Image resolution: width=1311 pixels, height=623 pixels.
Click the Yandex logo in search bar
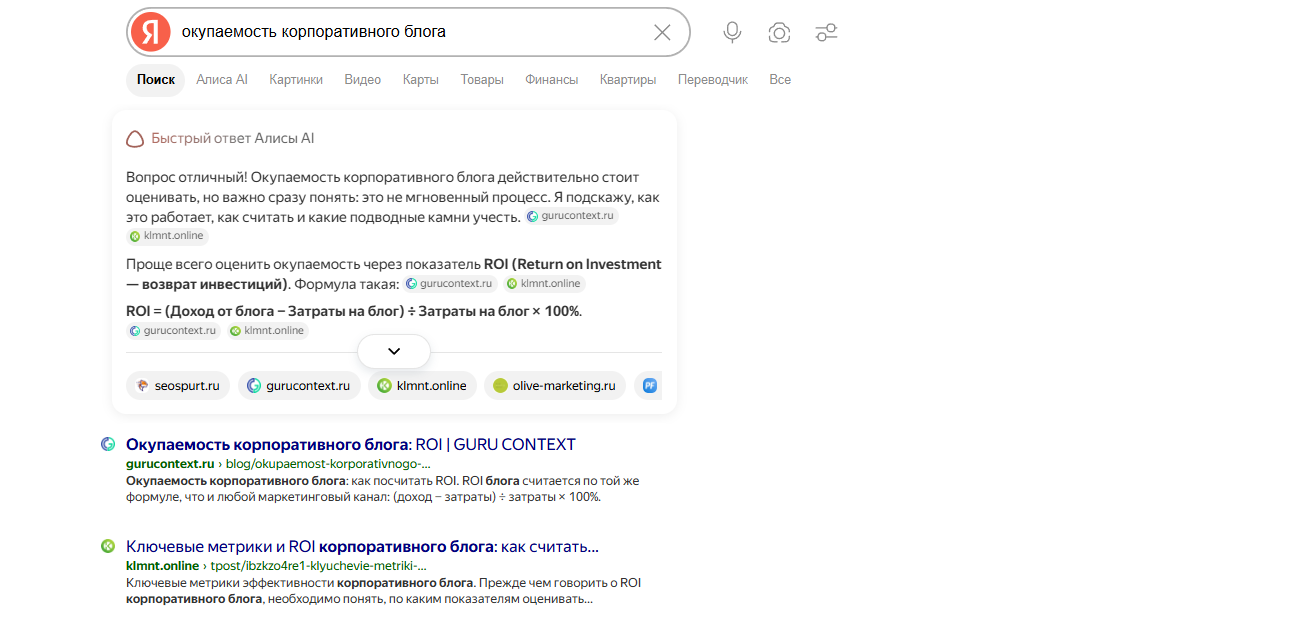pos(150,32)
